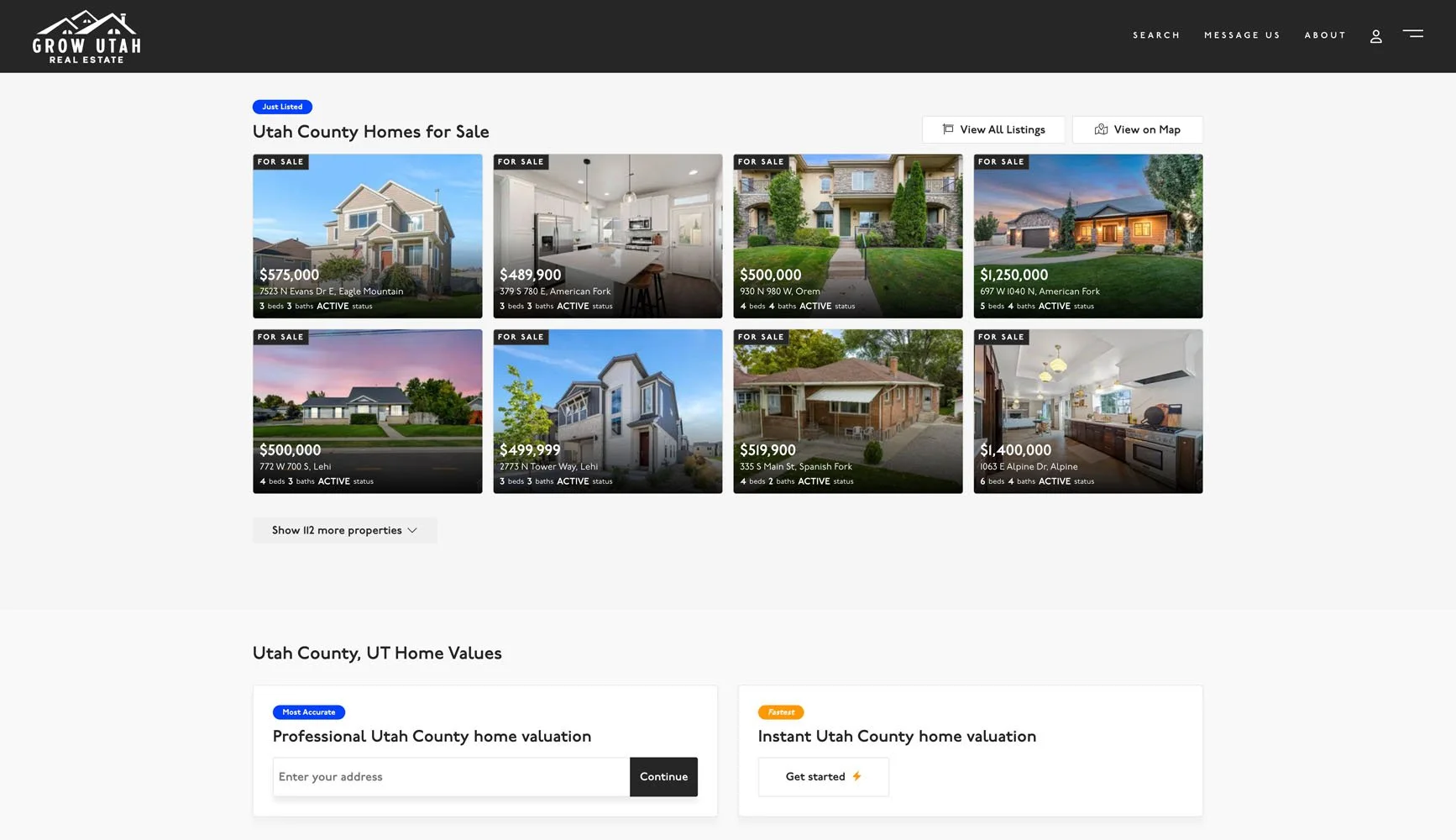Viewport: 1456px width, 840px height.
Task: Click the Utah County Homes for Sale heading
Action: click(x=370, y=132)
